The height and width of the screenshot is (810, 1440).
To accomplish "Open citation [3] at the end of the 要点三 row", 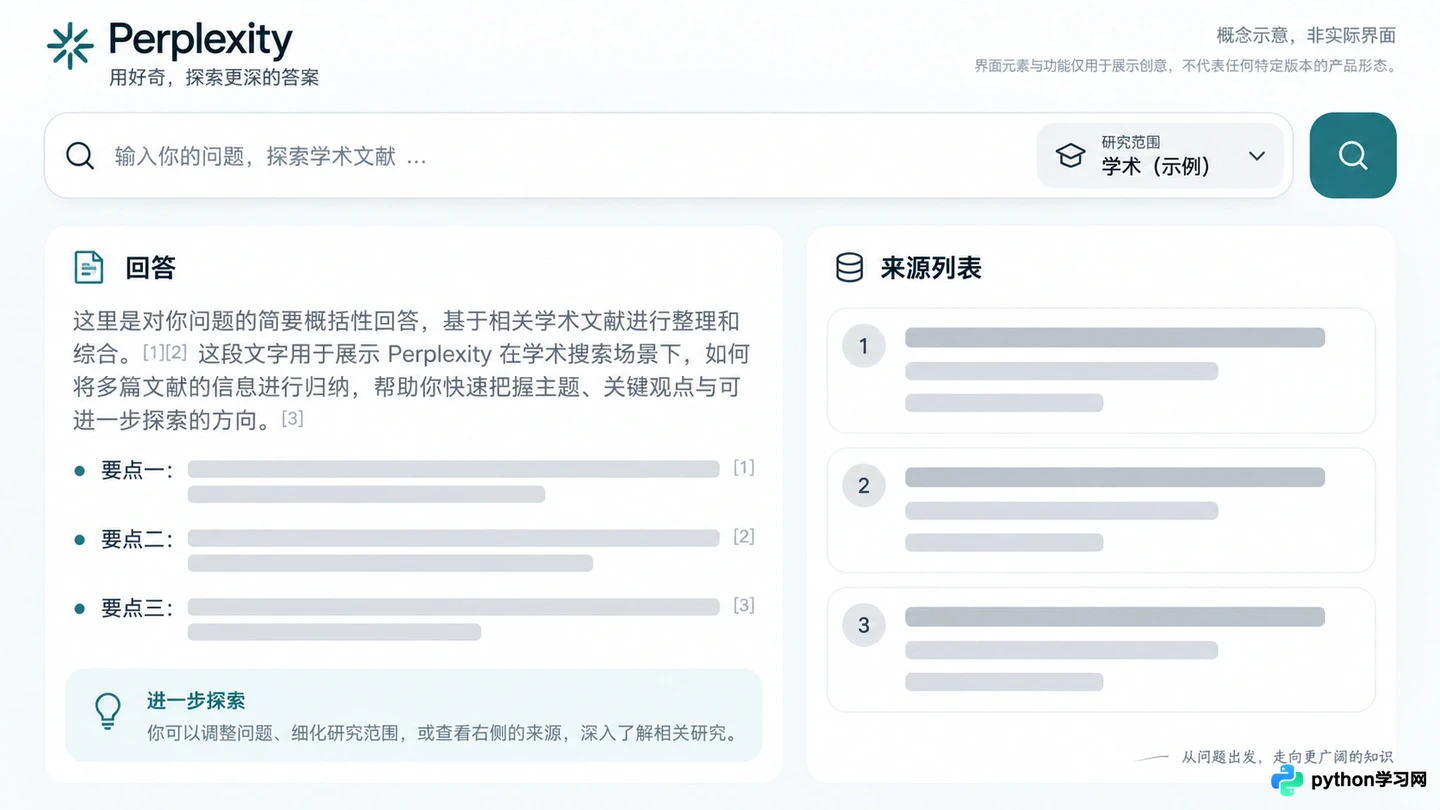I will click(744, 605).
